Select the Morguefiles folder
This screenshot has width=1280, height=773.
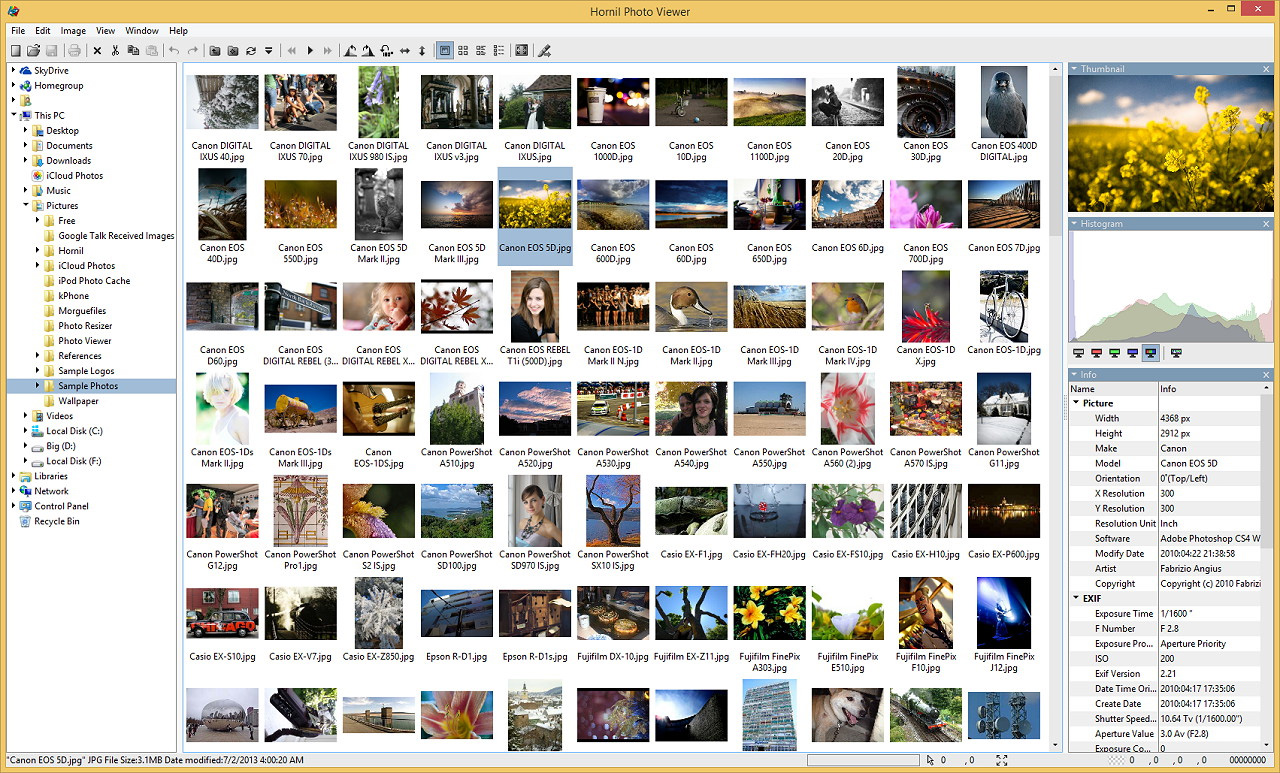point(82,311)
